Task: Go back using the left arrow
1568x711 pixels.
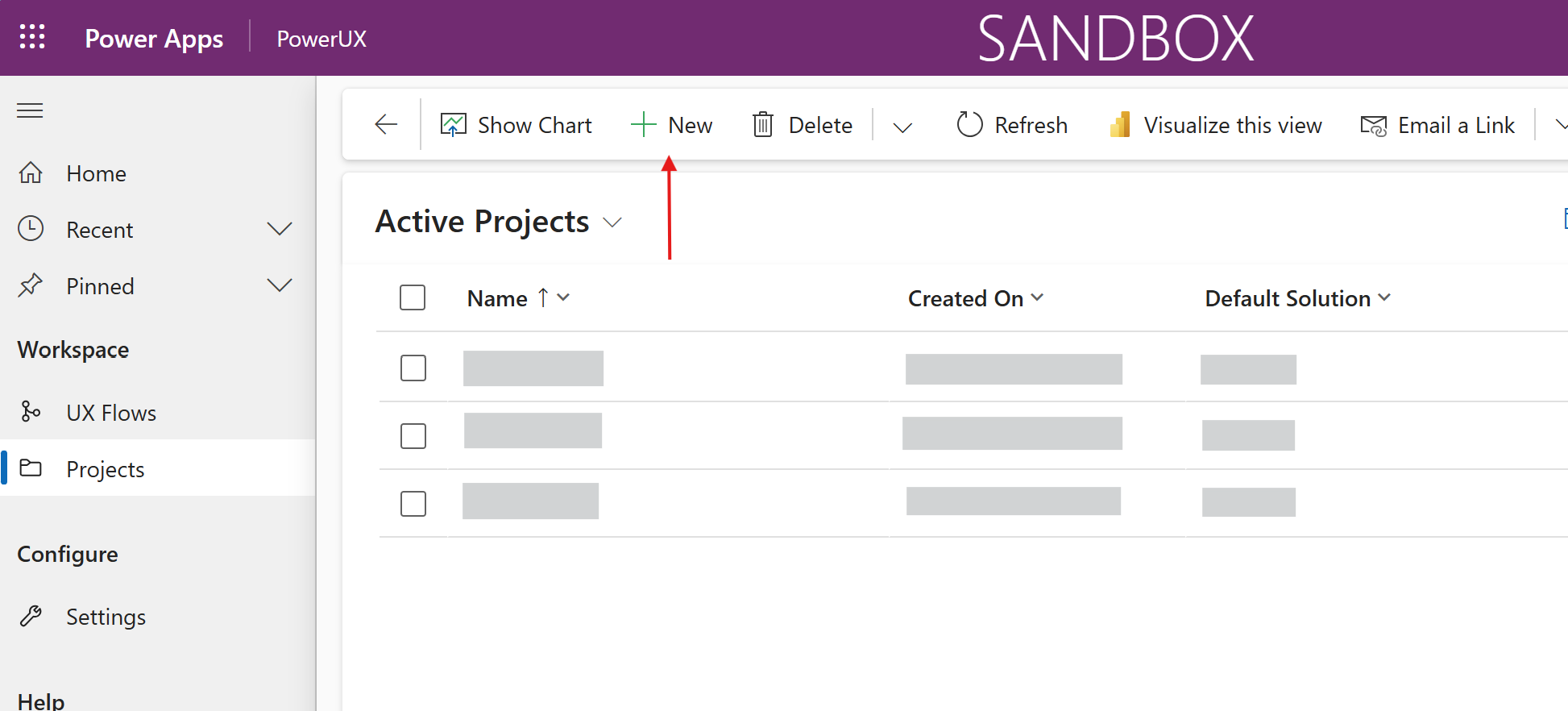Action: [387, 124]
